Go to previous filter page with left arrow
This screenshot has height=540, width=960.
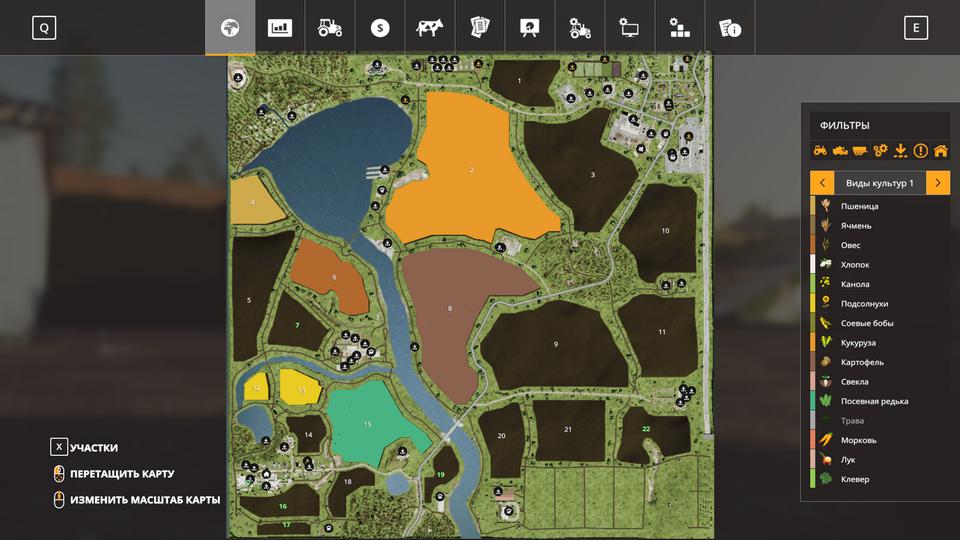(822, 183)
